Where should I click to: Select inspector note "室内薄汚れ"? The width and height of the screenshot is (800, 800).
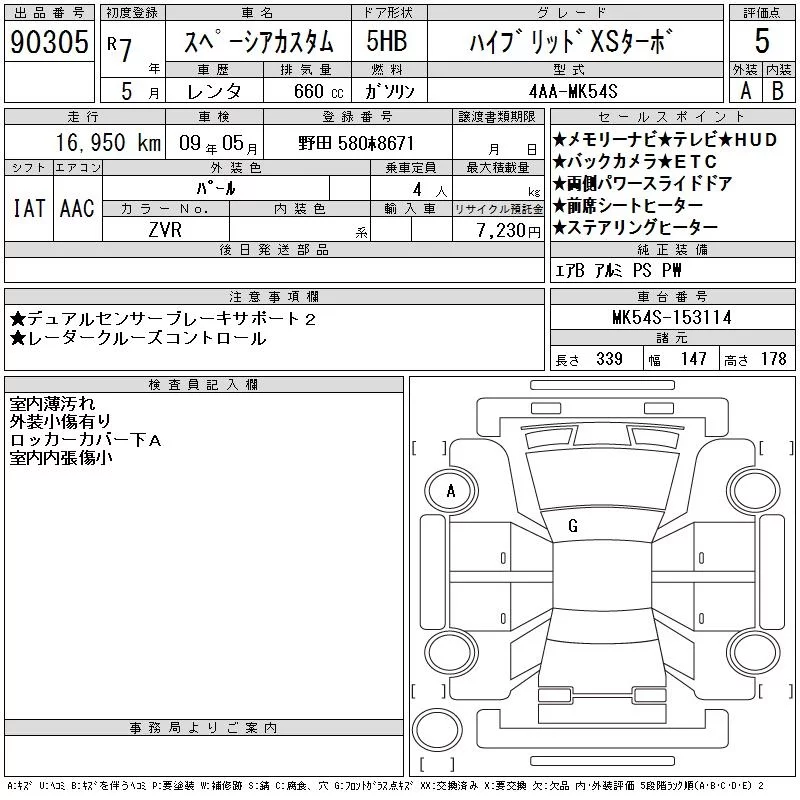(52, 404)
